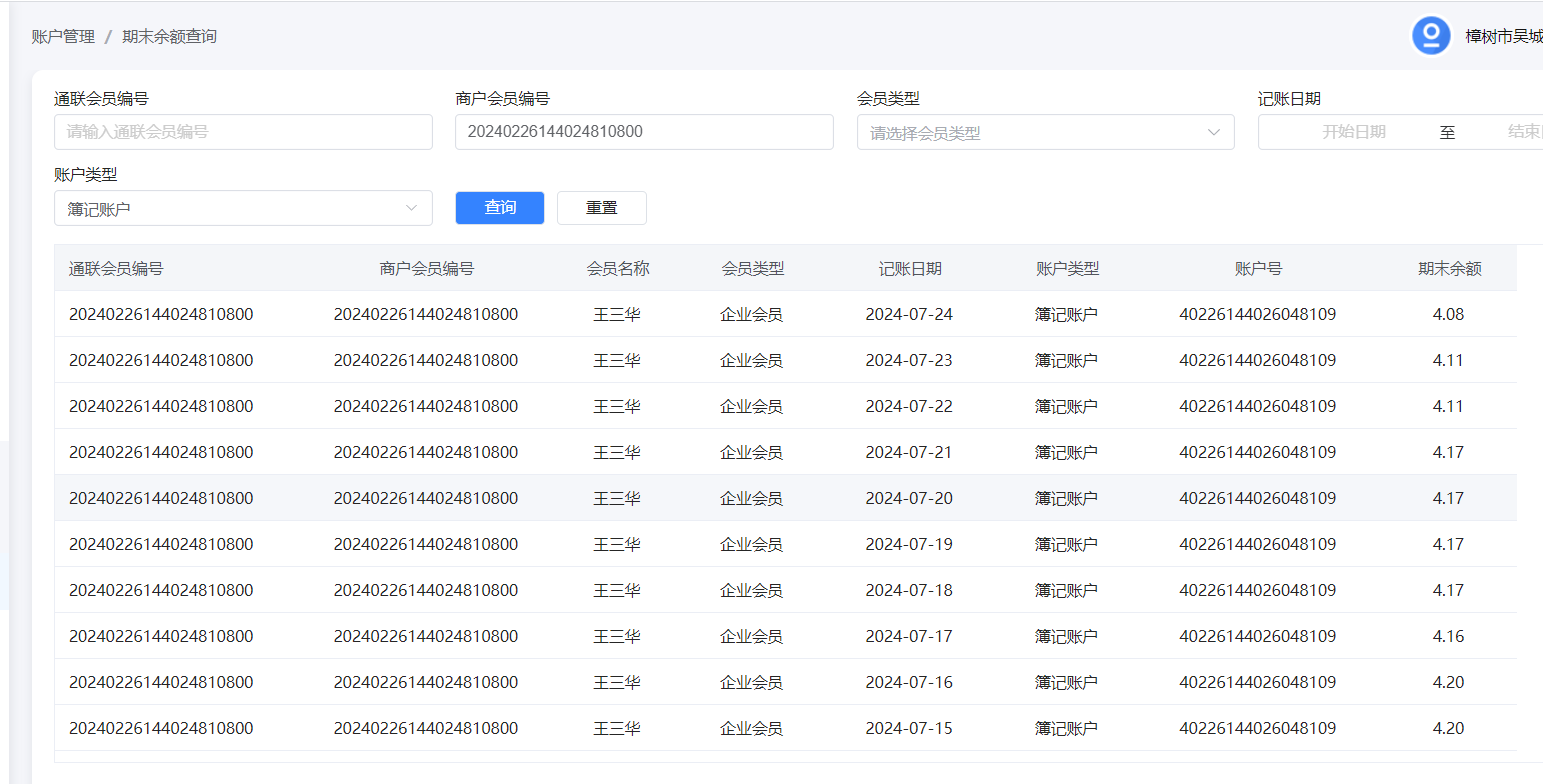Screen dimensions: 1543x784
Task: Click the 会员名称 column header
Action: pyautogui.click(x=618, y=268)
